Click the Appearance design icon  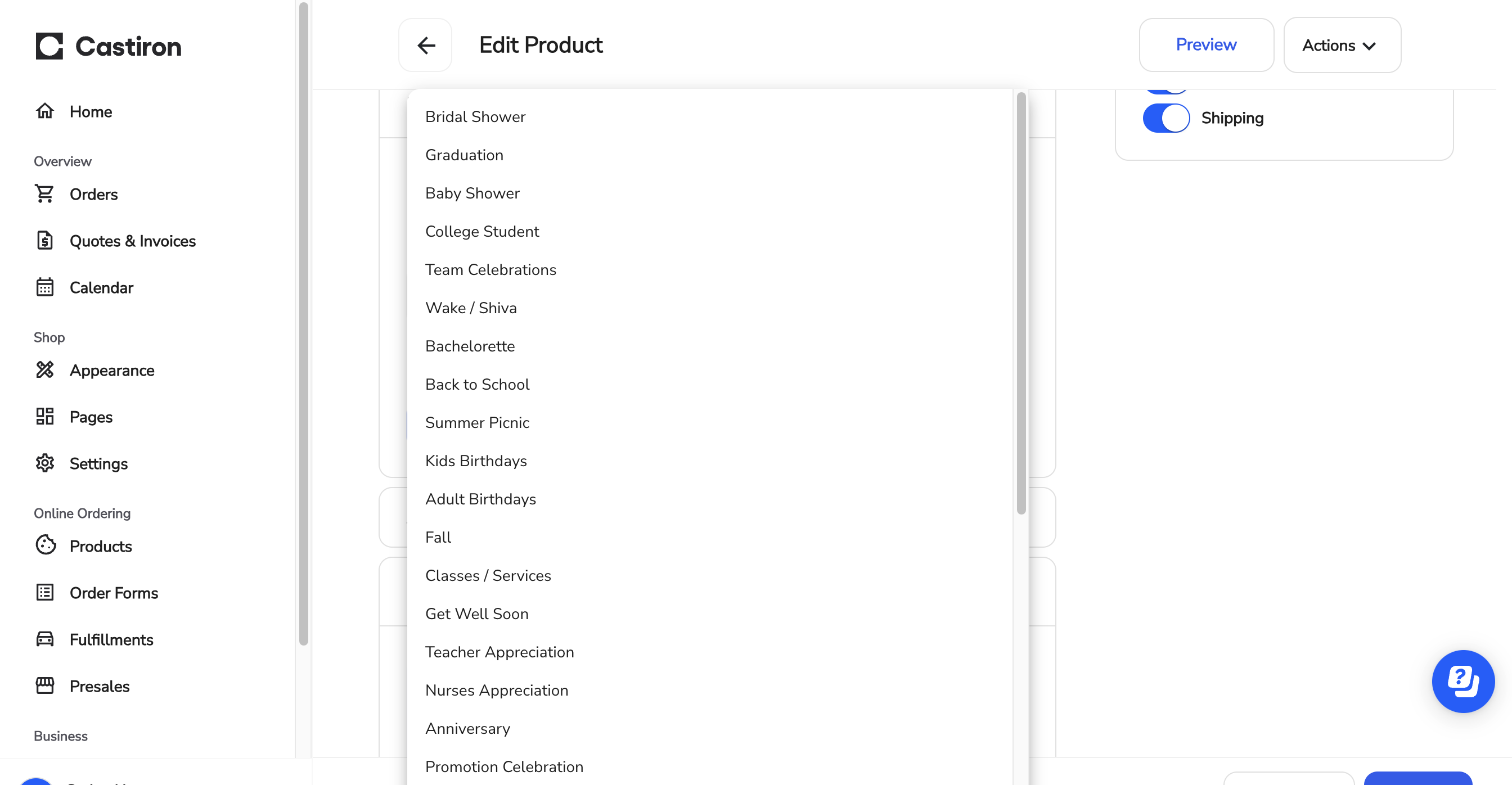(44, 370)
